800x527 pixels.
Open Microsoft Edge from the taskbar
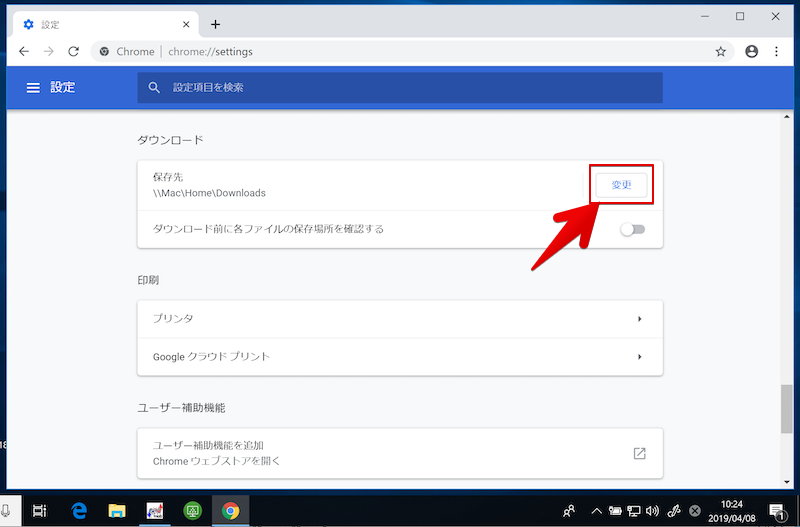79,510
